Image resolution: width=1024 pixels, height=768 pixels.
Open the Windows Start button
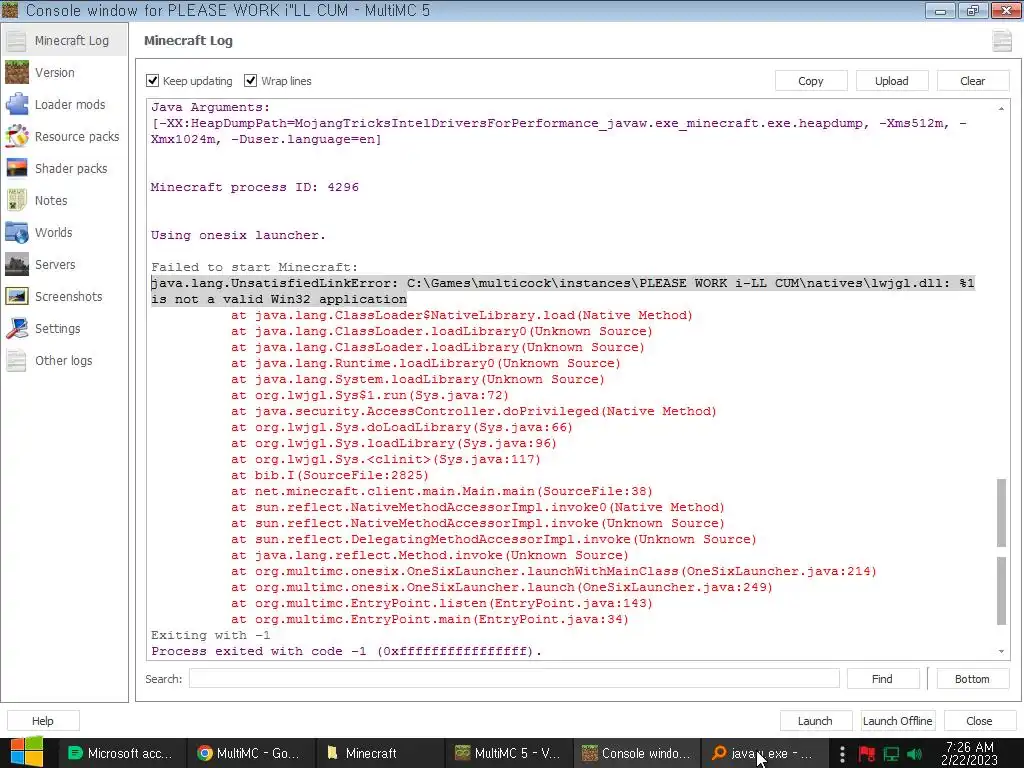(x=26, y=753)
